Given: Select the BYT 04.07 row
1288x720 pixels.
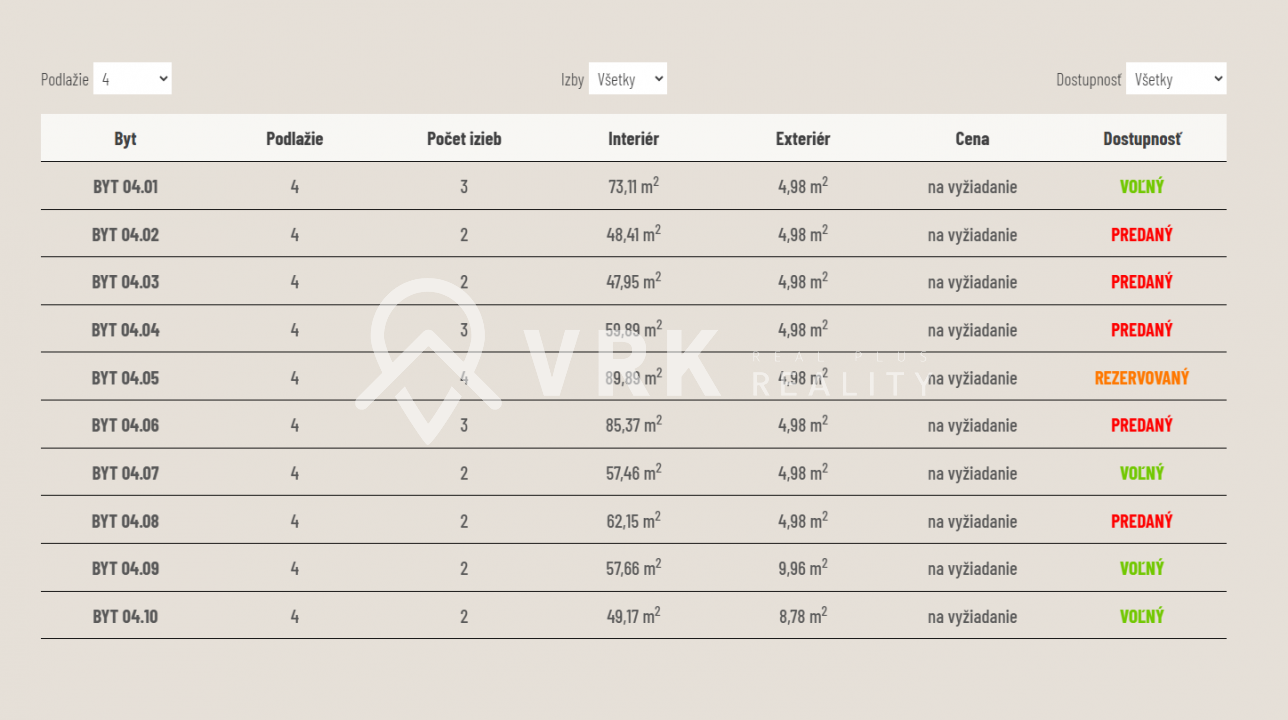Looking at the screenshot, I should pos(633,473).
